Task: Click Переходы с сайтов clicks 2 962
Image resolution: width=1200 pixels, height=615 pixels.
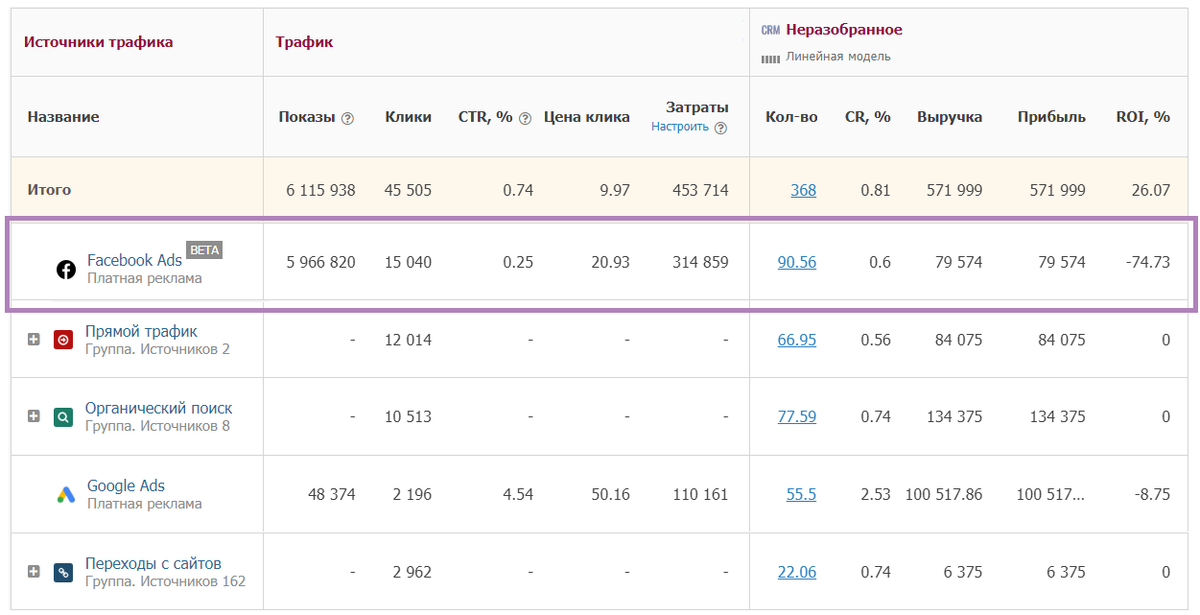Action: tap(412, 572)
